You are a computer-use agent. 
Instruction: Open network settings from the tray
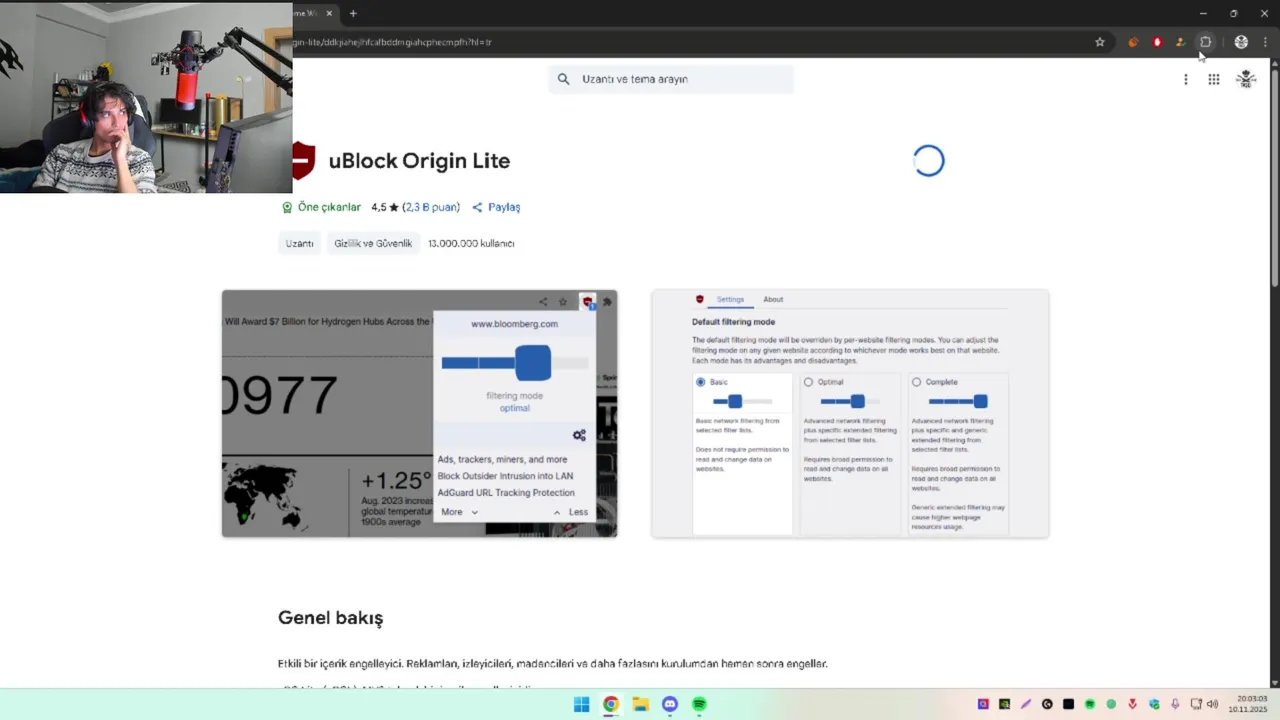click(1196, 704)
